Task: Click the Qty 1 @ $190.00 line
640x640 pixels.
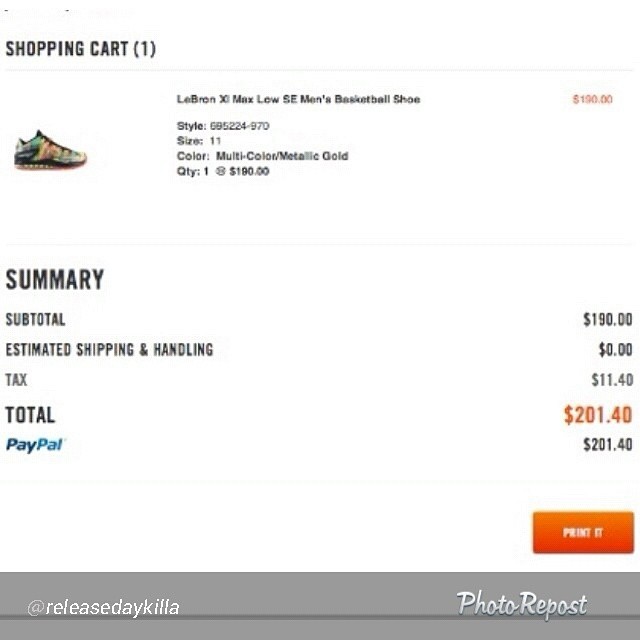Action: point(223,171)
